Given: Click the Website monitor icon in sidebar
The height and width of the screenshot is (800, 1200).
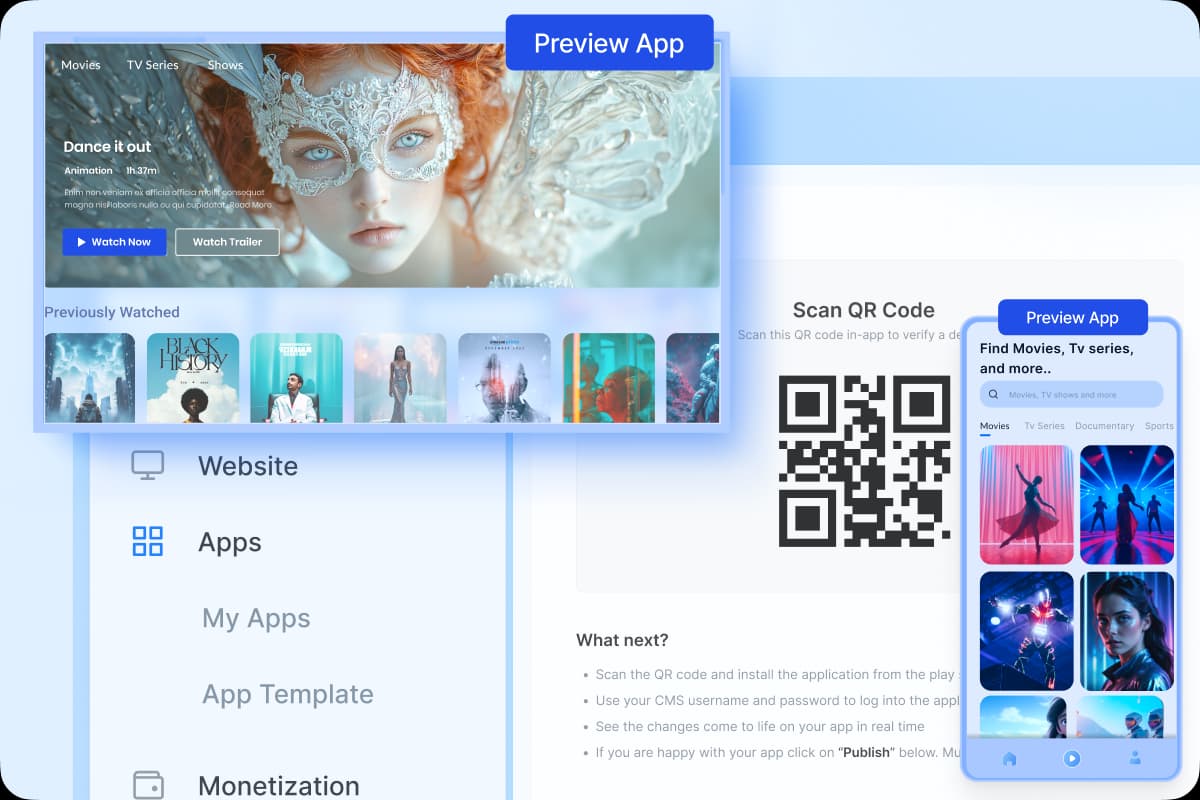Looking at the screenshot, I should 148,465.
